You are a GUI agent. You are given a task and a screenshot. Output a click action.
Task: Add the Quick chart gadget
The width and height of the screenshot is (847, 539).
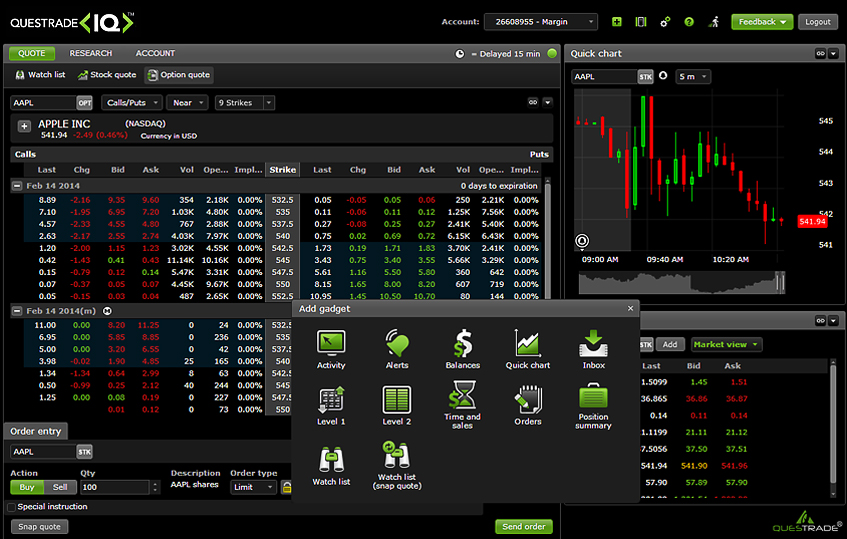pyautogui.click(x=528, y=349)
